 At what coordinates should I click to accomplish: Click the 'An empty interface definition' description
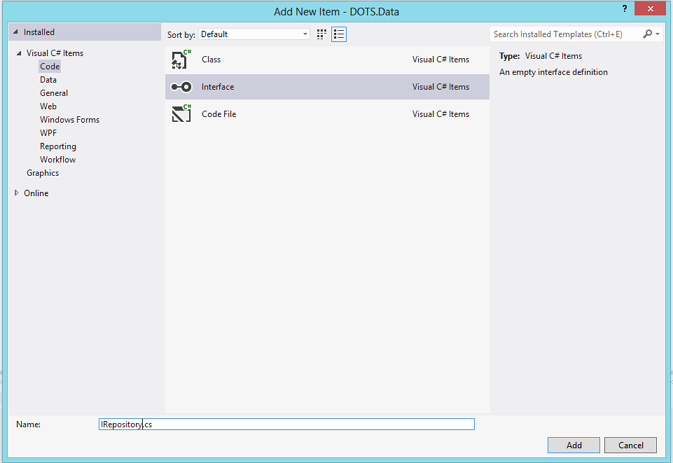[x=553, y=72]
